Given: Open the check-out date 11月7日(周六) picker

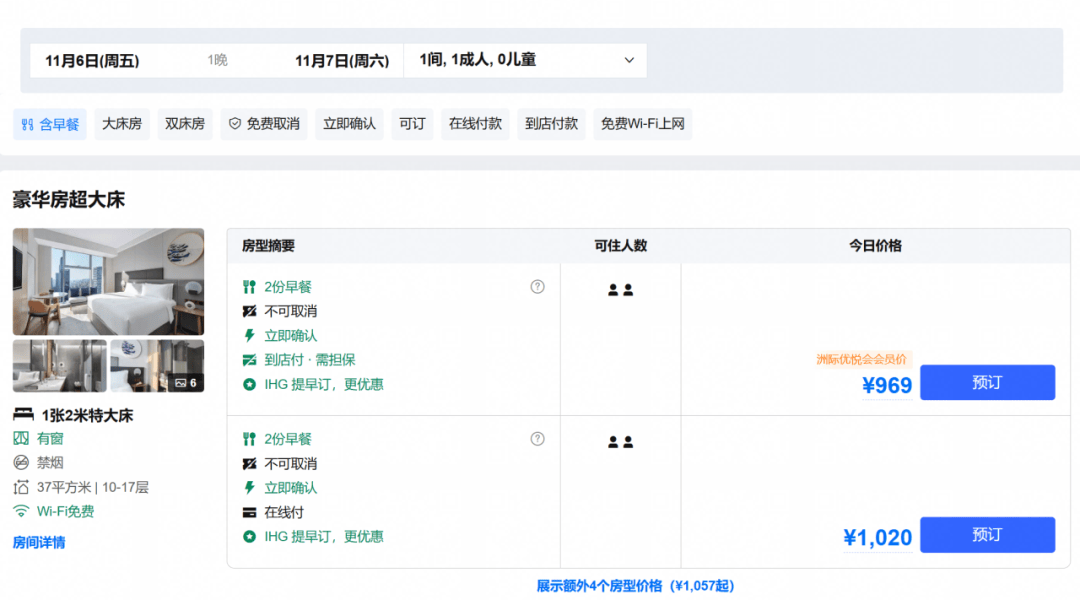Looking at the screenshot, I should click(342, 61).
